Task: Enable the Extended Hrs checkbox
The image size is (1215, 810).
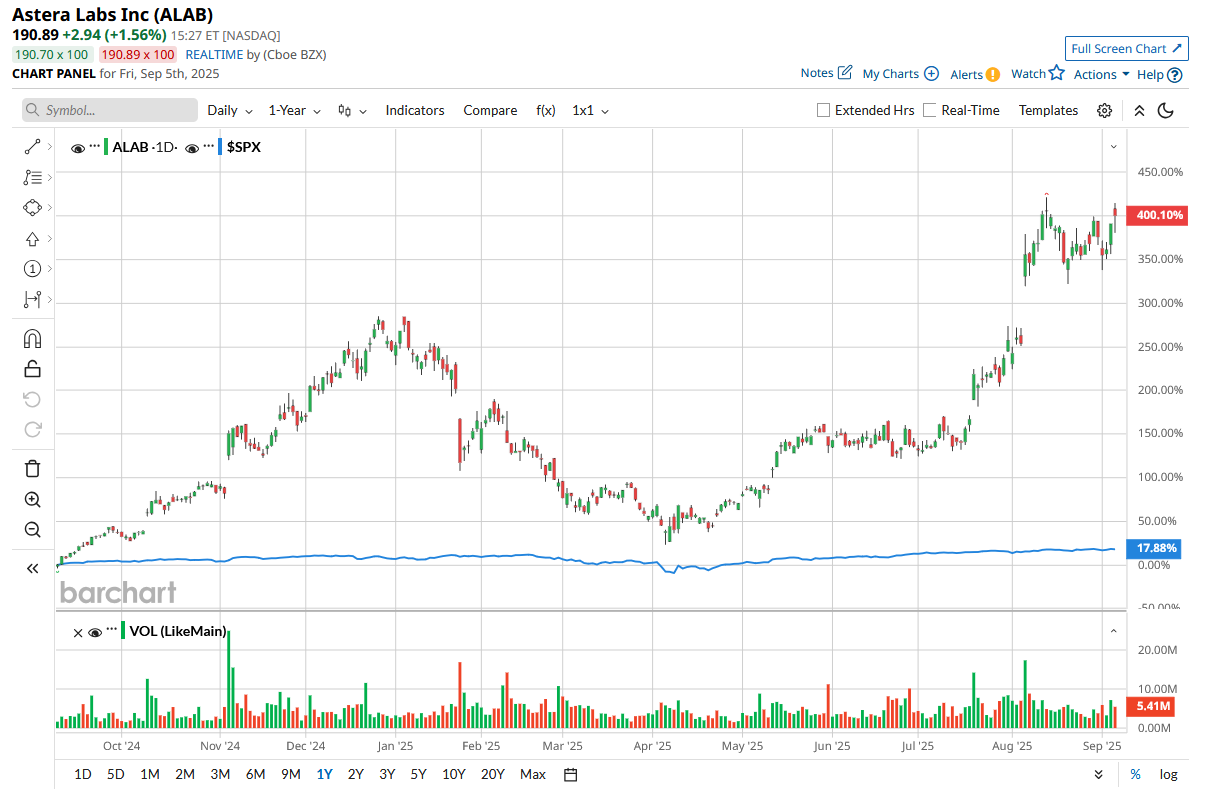Action: 824,111
